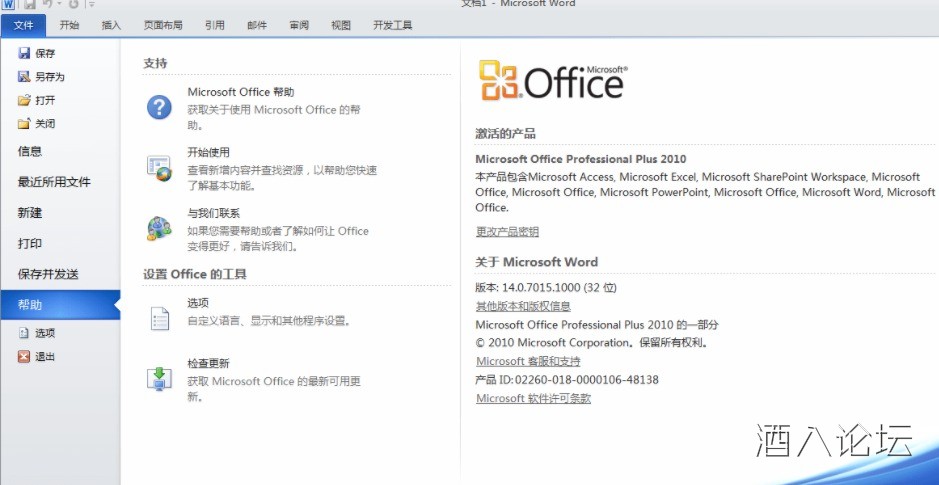Switch to the Mailings (邮件) tab

tap(256, 25)
